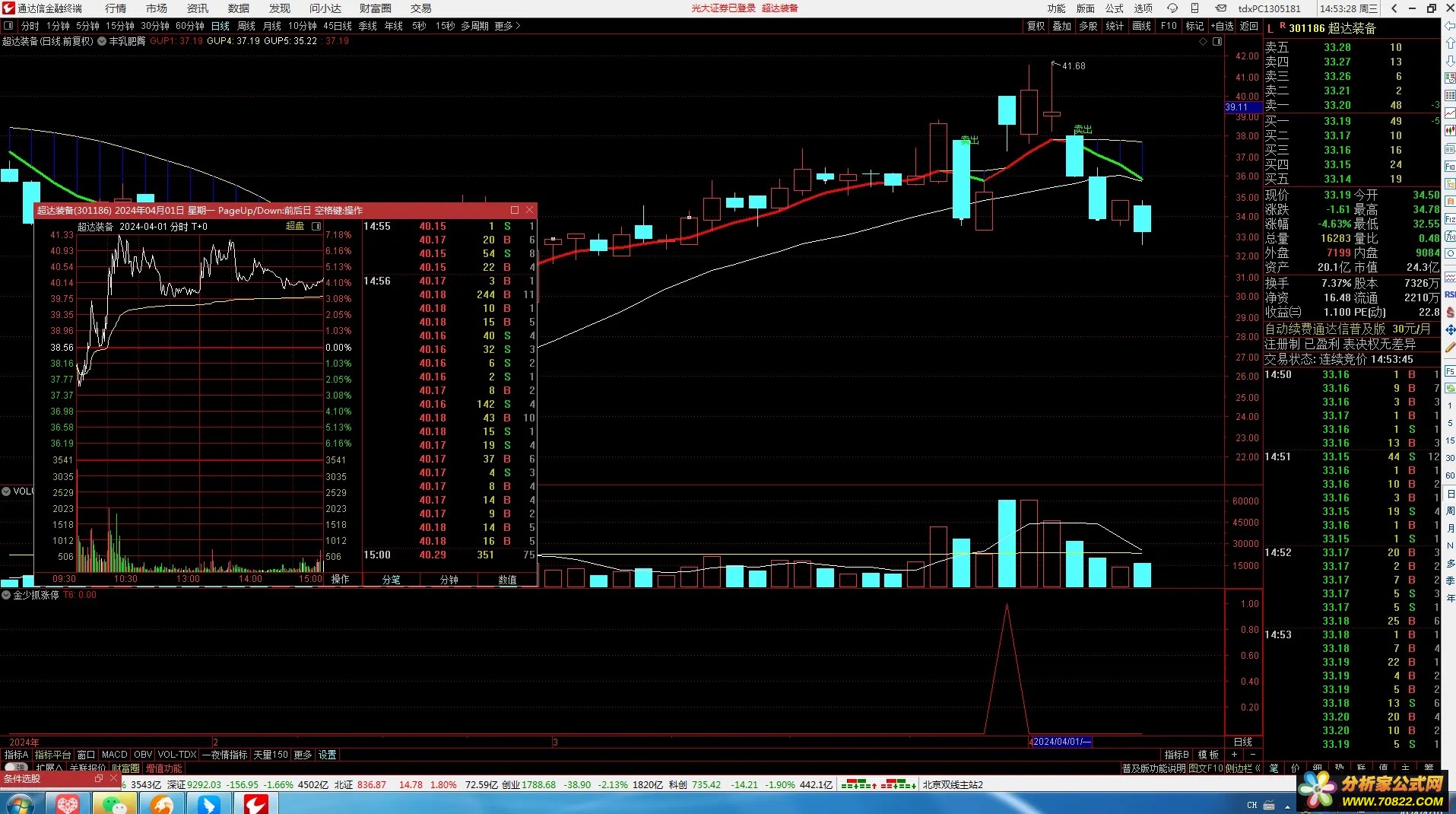This screenshot has height=814, width=1456.
Task: Open the 市场 menu
Action: [x=157, y=8]
